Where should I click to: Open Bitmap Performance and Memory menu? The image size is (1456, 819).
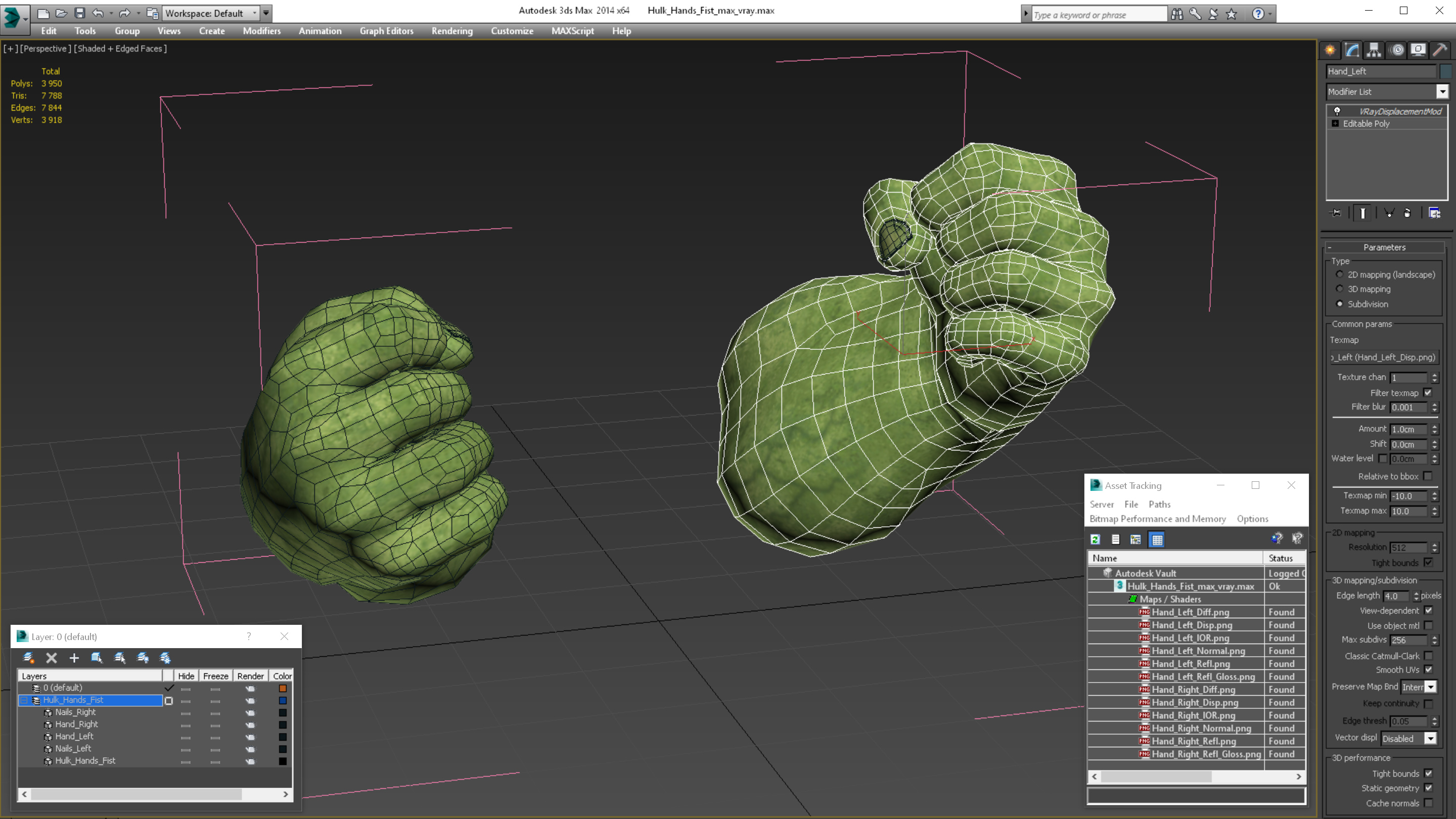[x=1158, y=519]
